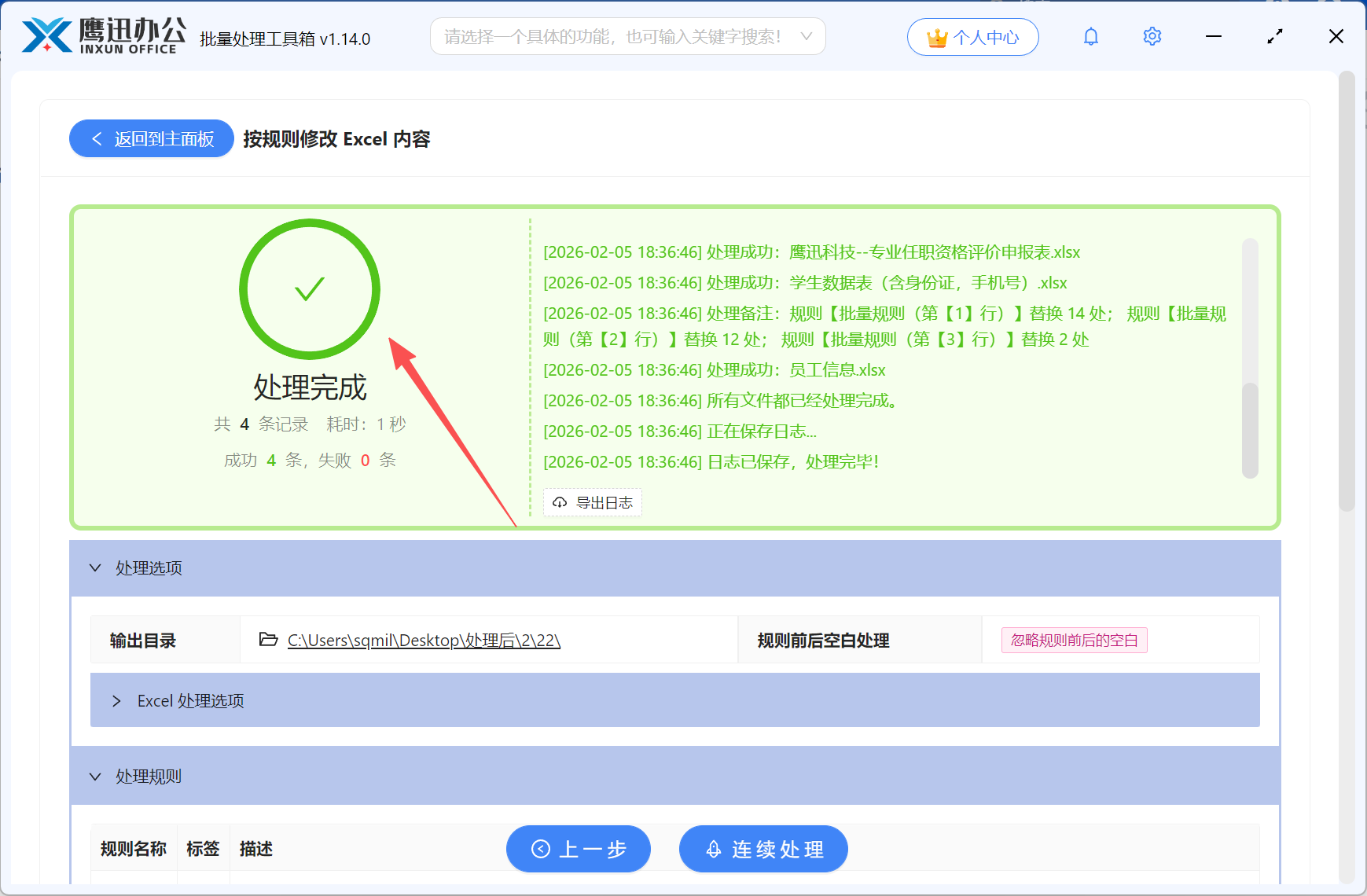Click the 继续处理 button

pos(763,849)
